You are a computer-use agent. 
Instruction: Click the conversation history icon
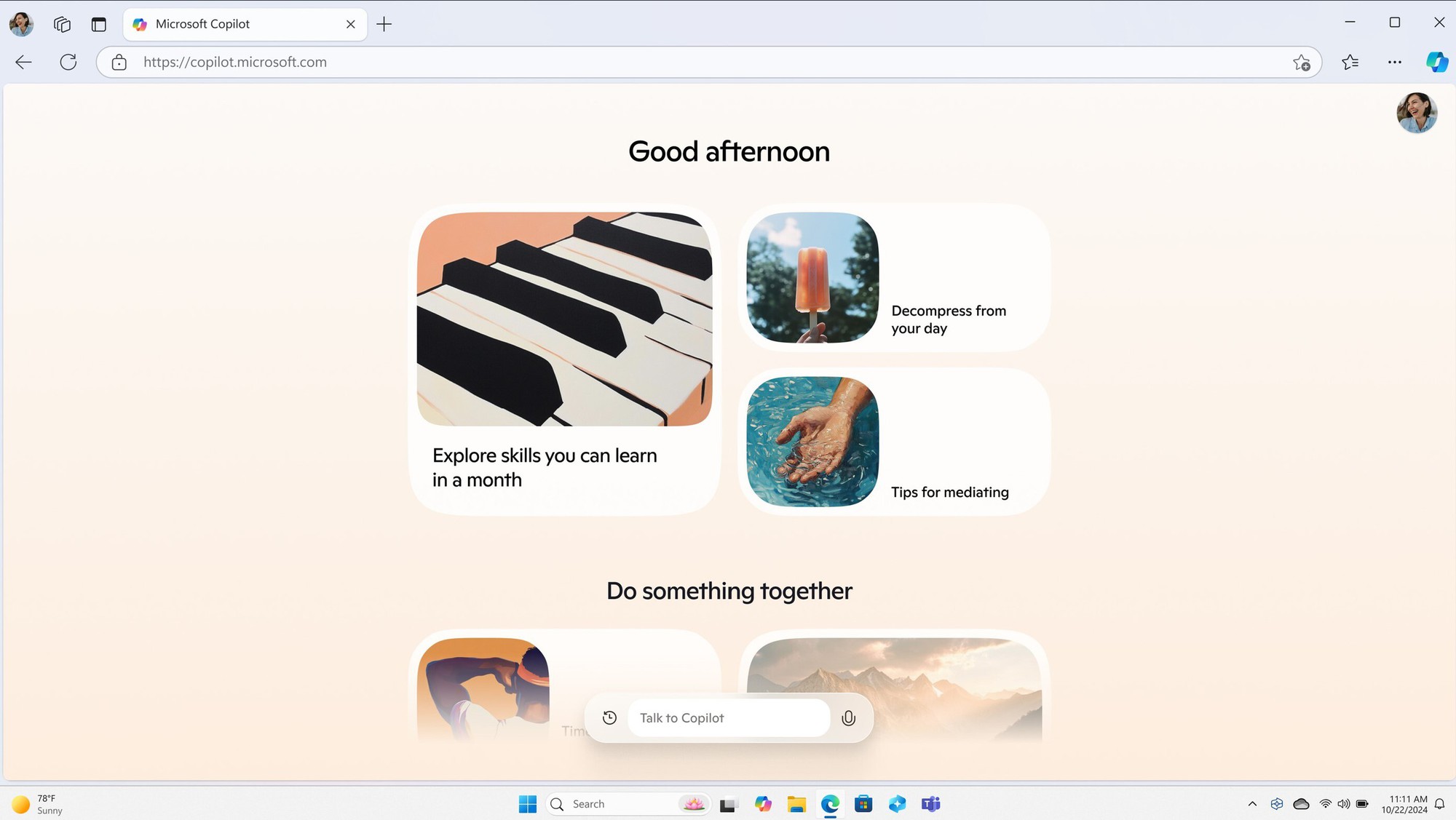coord(610,717)
